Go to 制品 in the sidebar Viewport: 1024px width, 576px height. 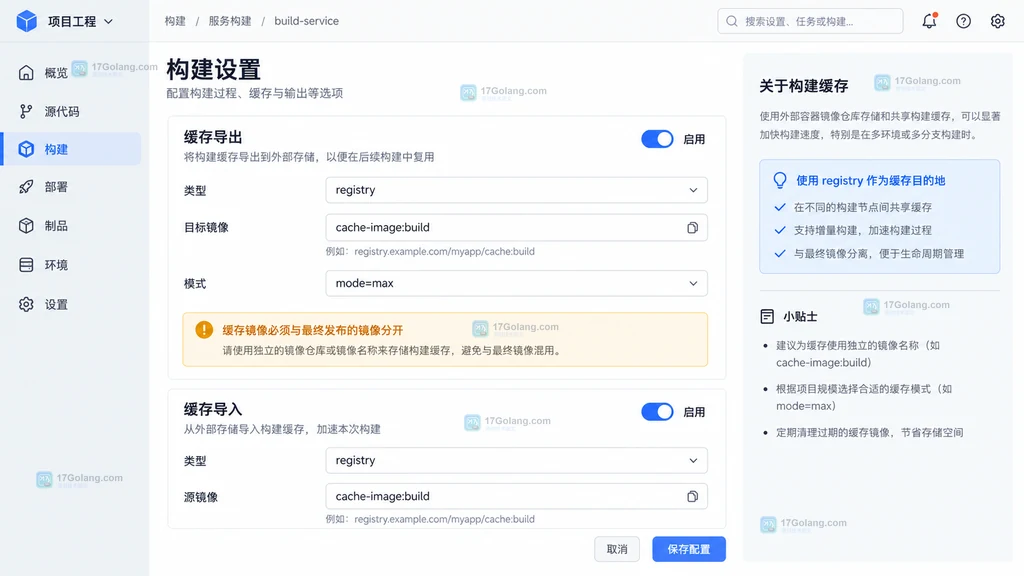[x=72, y=226]
